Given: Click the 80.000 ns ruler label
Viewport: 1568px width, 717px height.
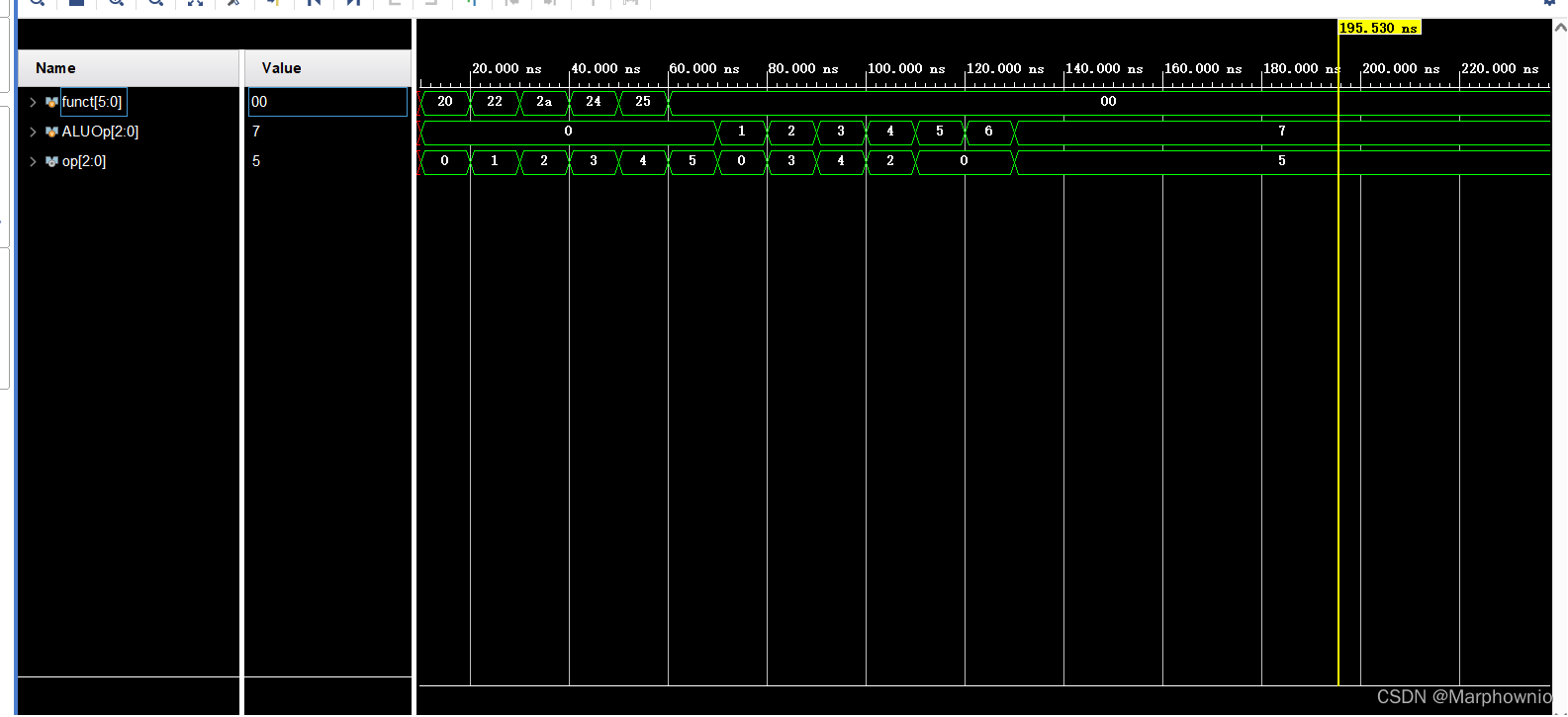Looking at the screenshot, I should point(803,69).
